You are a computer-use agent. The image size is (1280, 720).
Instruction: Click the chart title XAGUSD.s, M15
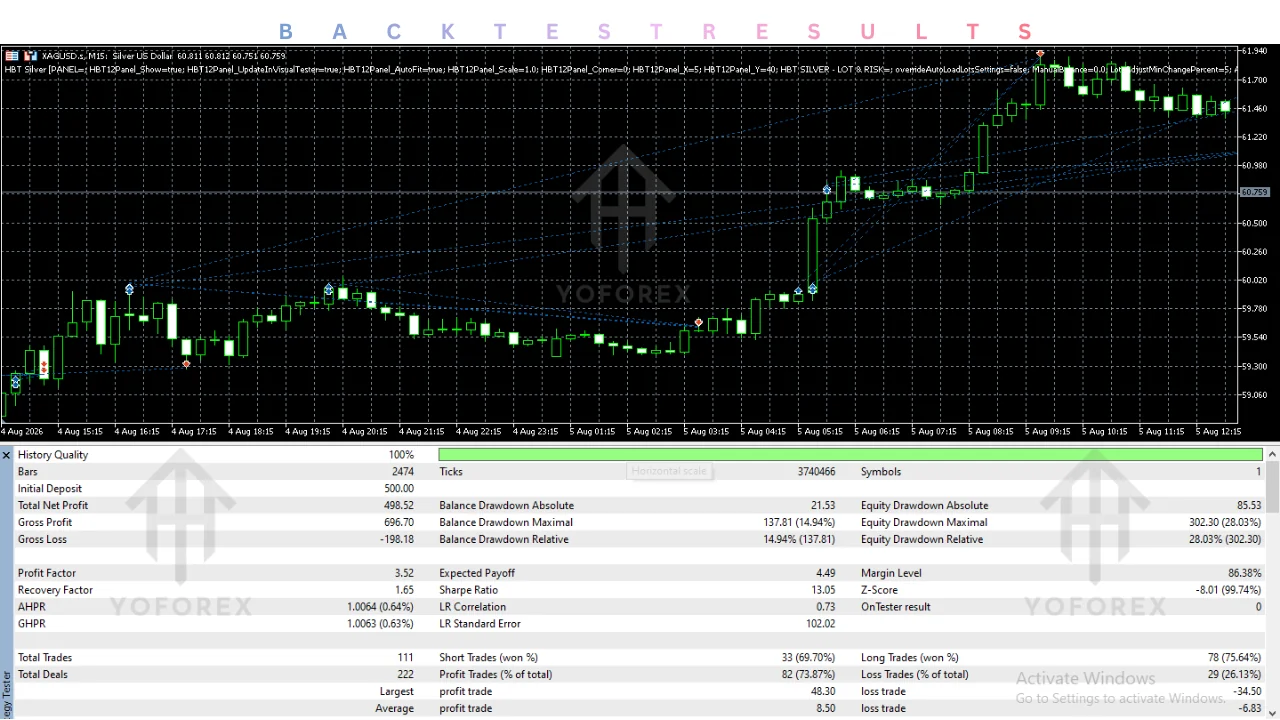coord(75,56)
